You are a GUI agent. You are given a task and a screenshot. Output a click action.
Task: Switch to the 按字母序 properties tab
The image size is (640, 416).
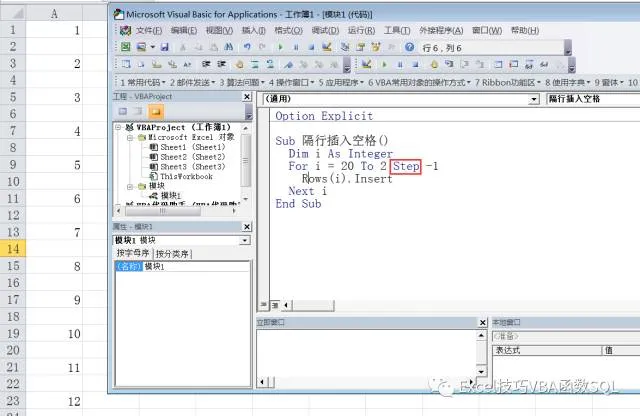pos(133,253)
